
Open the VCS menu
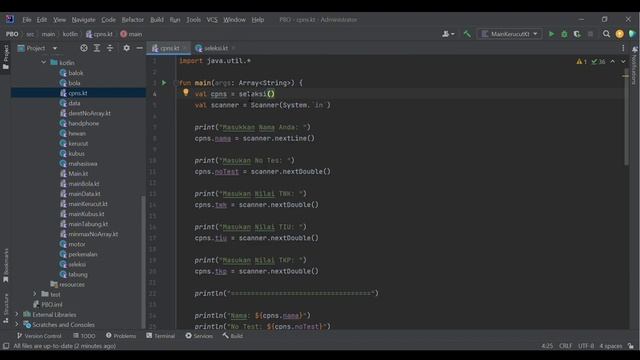[212, 20]
